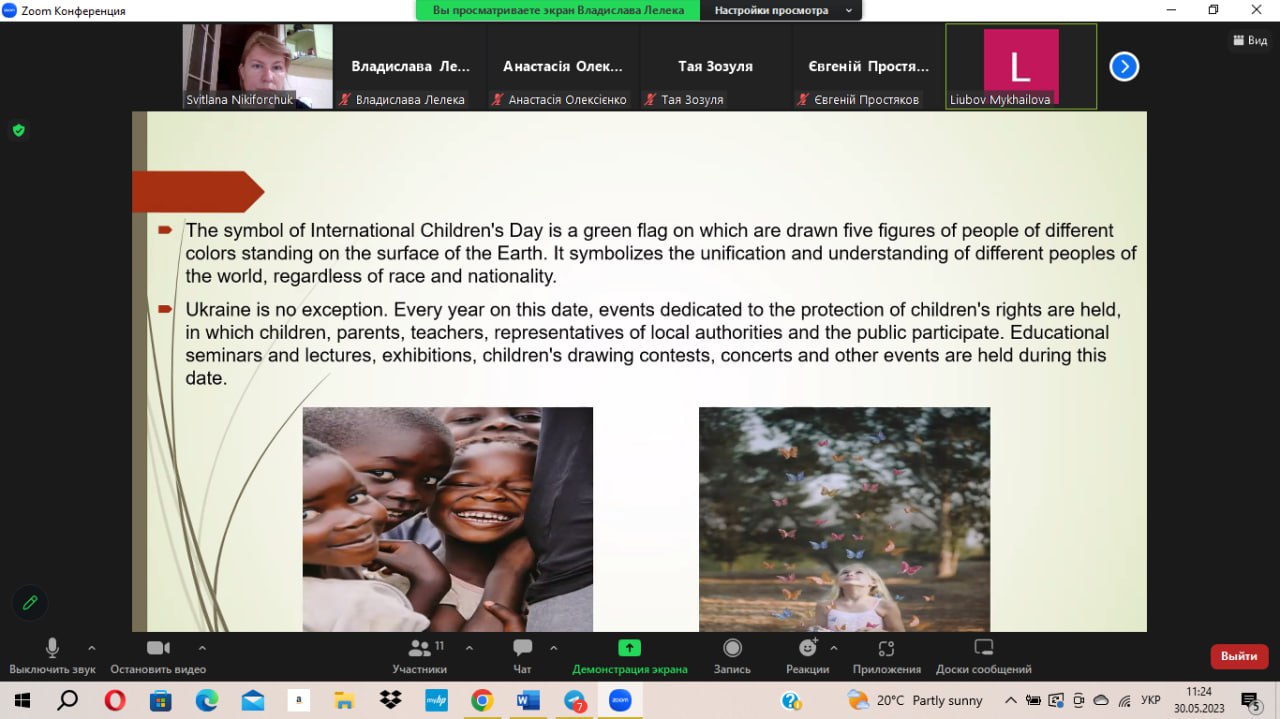Open Mail app from taskbar
Screen dimensions: 1280x719
[x=252, y=700]
